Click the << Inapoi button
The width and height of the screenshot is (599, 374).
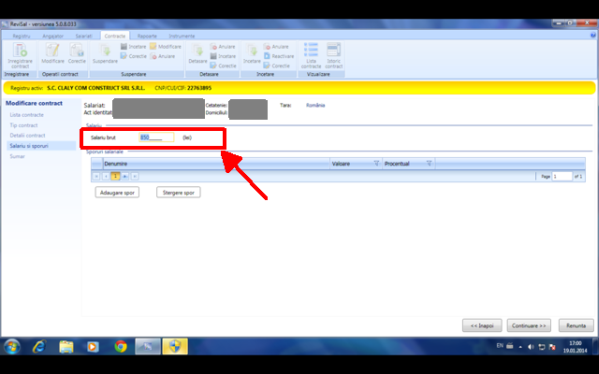[x=482, y=325]
